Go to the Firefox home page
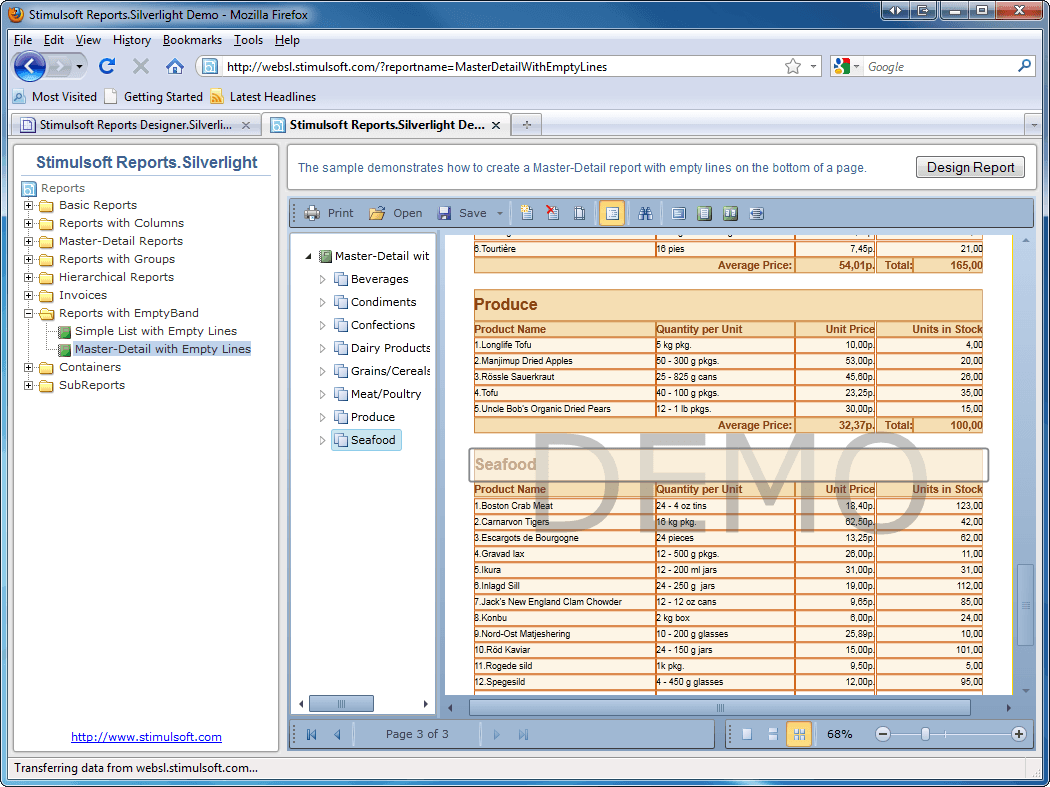 [175, 66]
